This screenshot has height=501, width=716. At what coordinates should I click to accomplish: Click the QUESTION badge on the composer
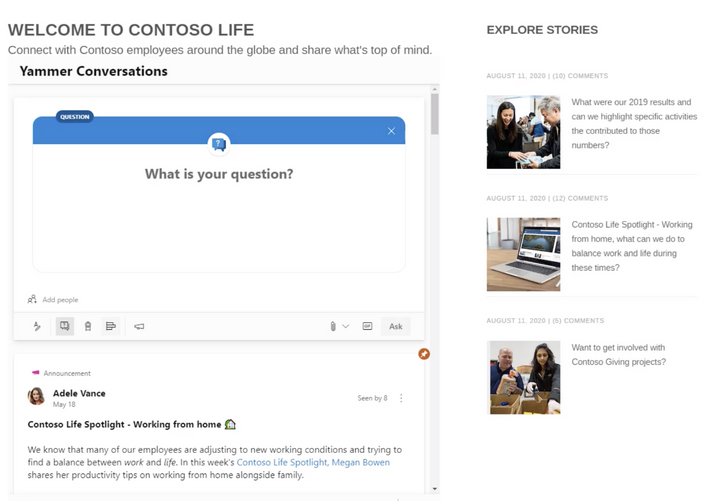pos(75,116)
